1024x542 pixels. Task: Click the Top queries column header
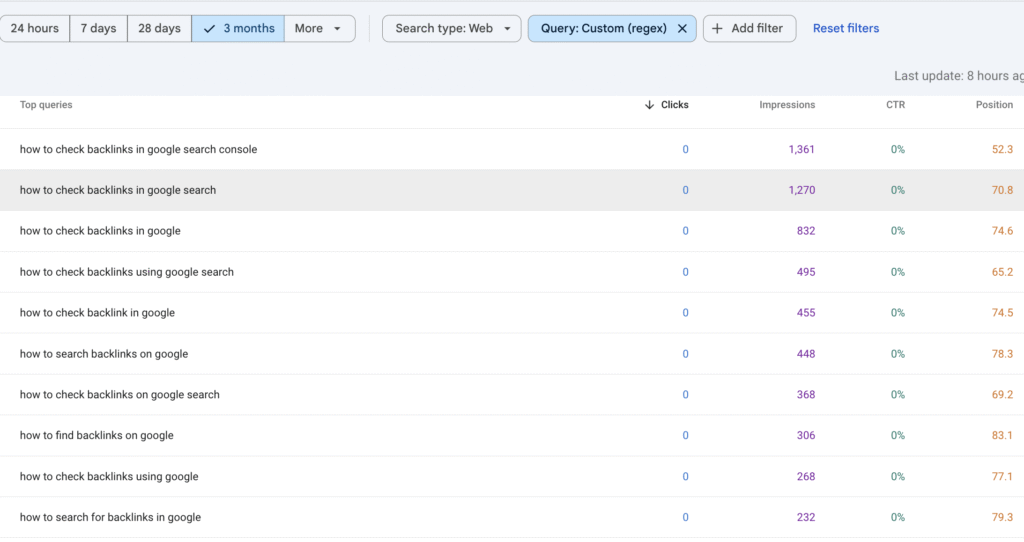[46, 105]
